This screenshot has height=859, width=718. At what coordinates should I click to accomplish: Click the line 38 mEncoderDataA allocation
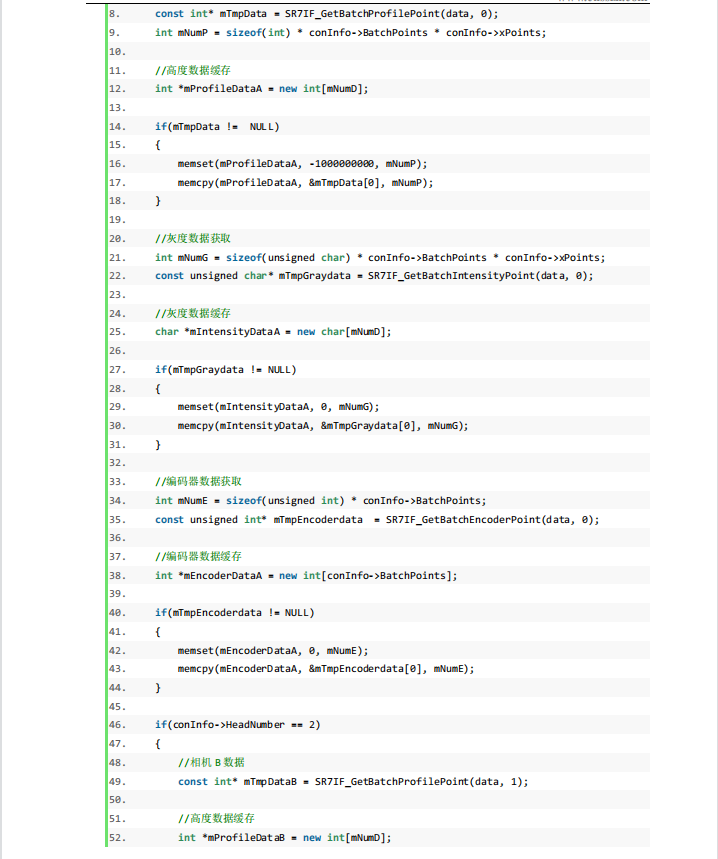(306, 576)
